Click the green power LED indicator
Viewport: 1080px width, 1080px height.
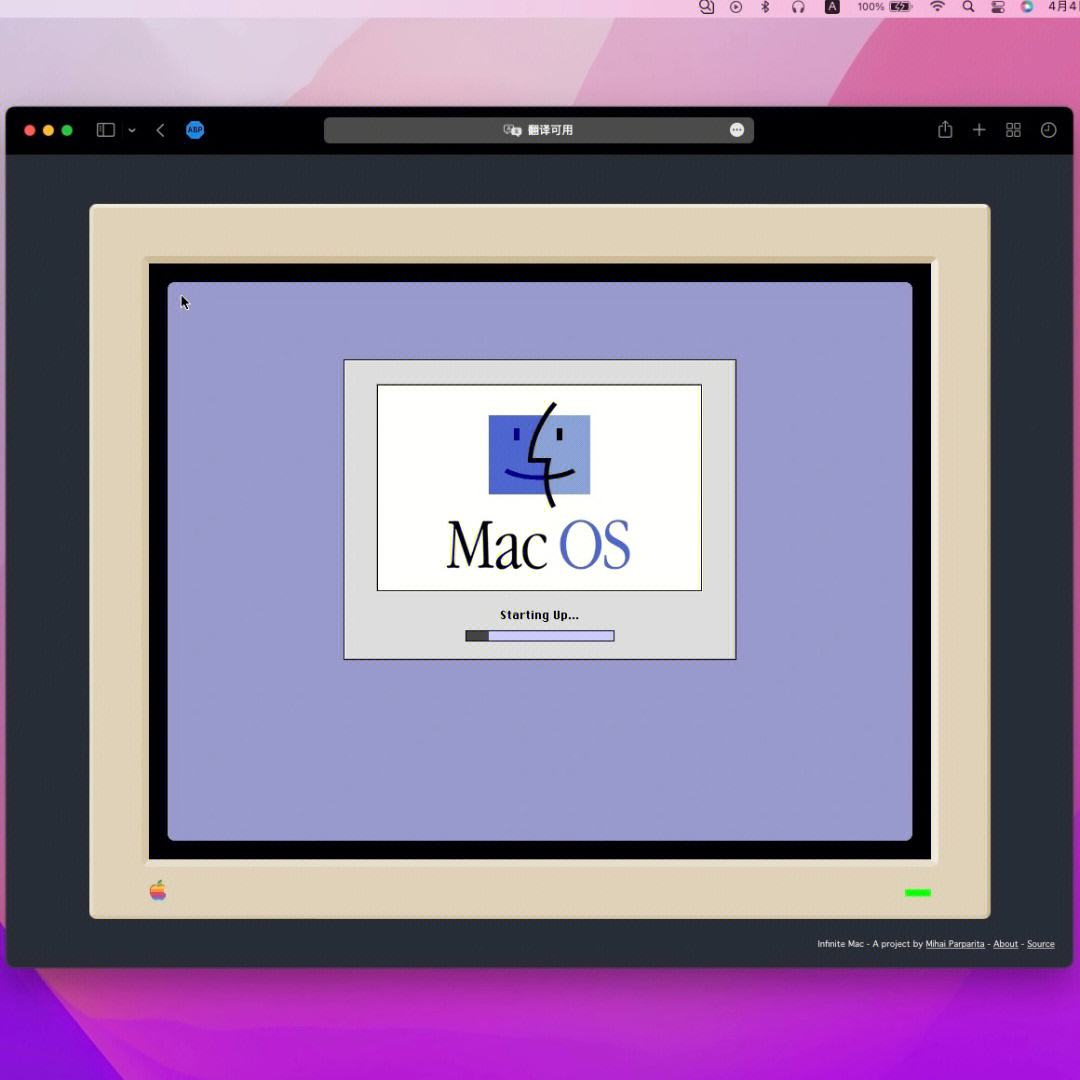pos(917,893)
